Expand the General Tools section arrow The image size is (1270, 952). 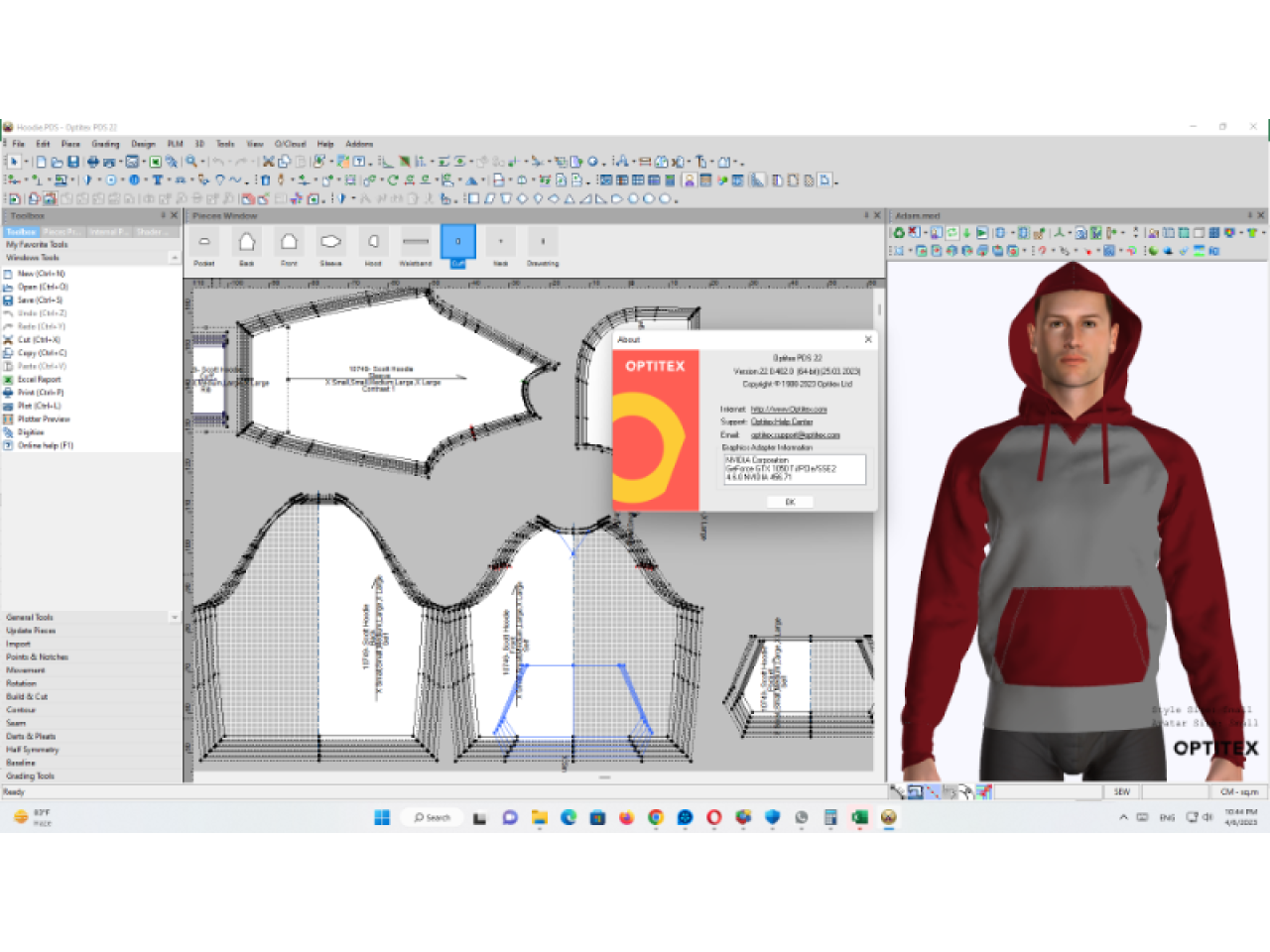(175, 617)
